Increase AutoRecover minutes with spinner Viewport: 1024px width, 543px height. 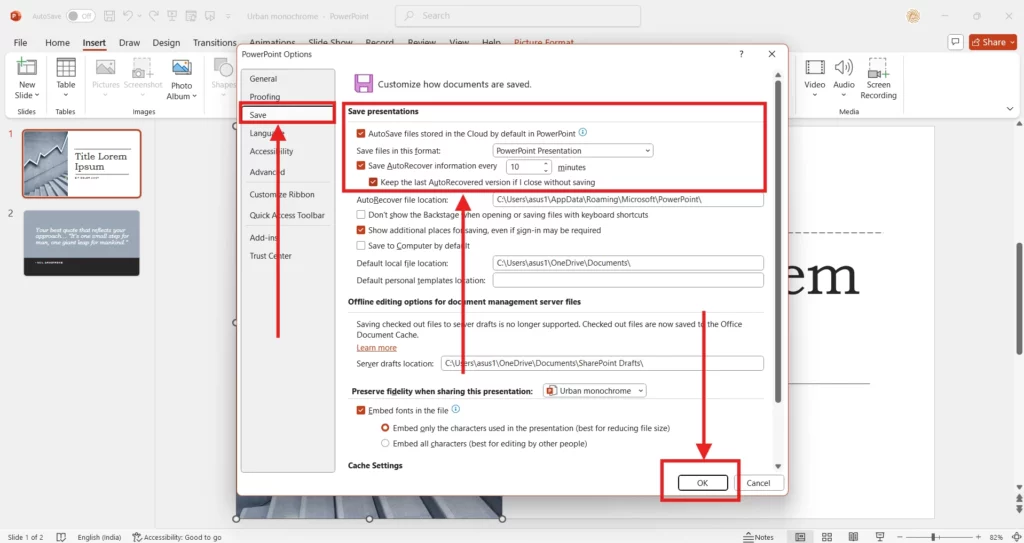point(546,163)
